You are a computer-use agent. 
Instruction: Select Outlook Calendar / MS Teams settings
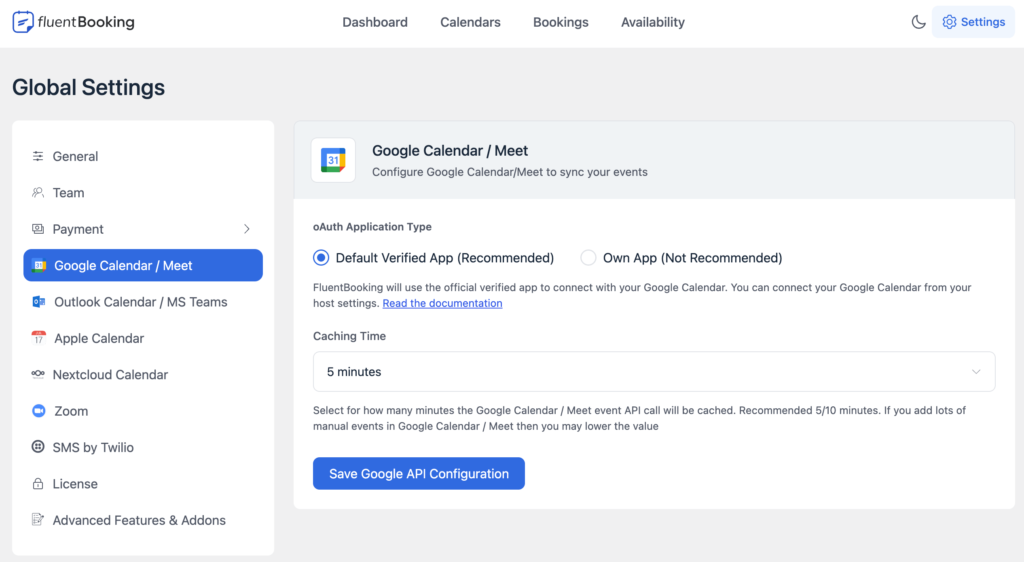[143, 302]
